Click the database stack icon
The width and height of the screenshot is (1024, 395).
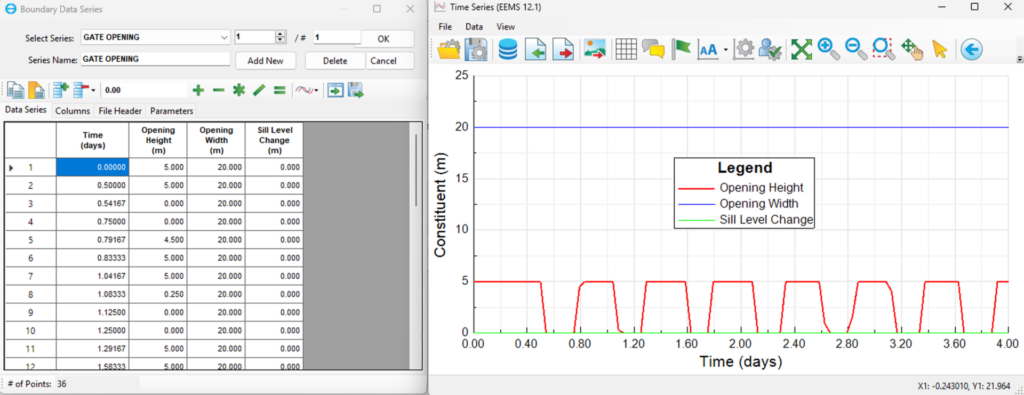pos(507,49)
